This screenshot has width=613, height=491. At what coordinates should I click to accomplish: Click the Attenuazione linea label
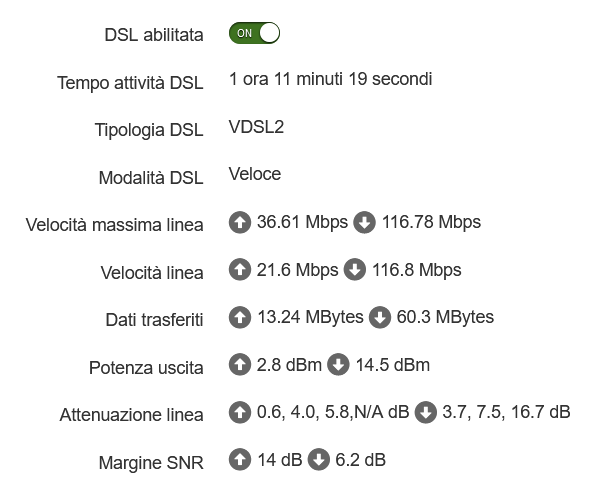pos(131,415)
